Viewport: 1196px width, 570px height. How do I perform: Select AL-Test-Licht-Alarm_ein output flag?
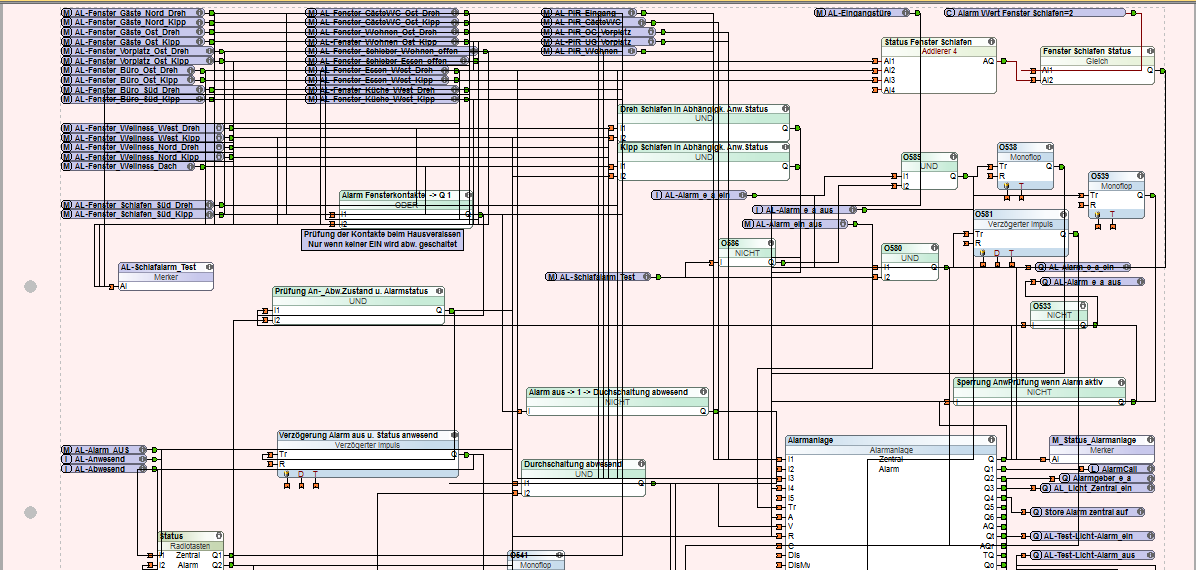tap(1092, 536)
